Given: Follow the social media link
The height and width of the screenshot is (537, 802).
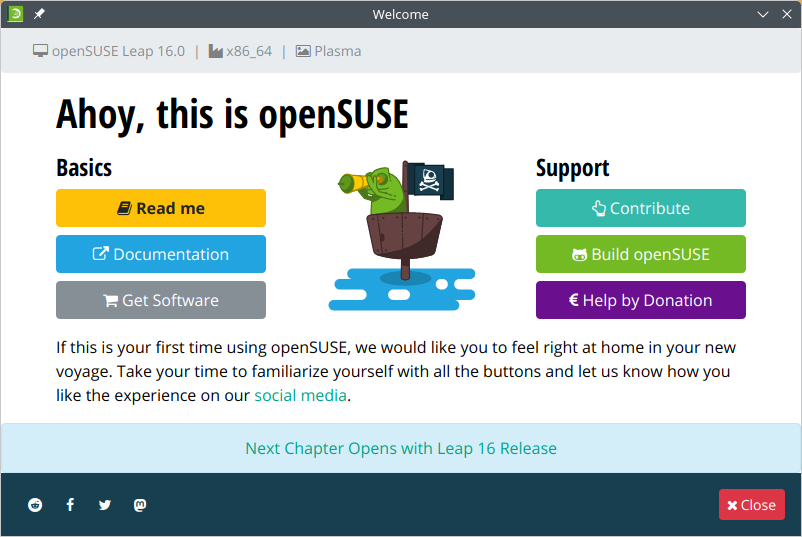Looking at the screenshot, I should point(300,395).
